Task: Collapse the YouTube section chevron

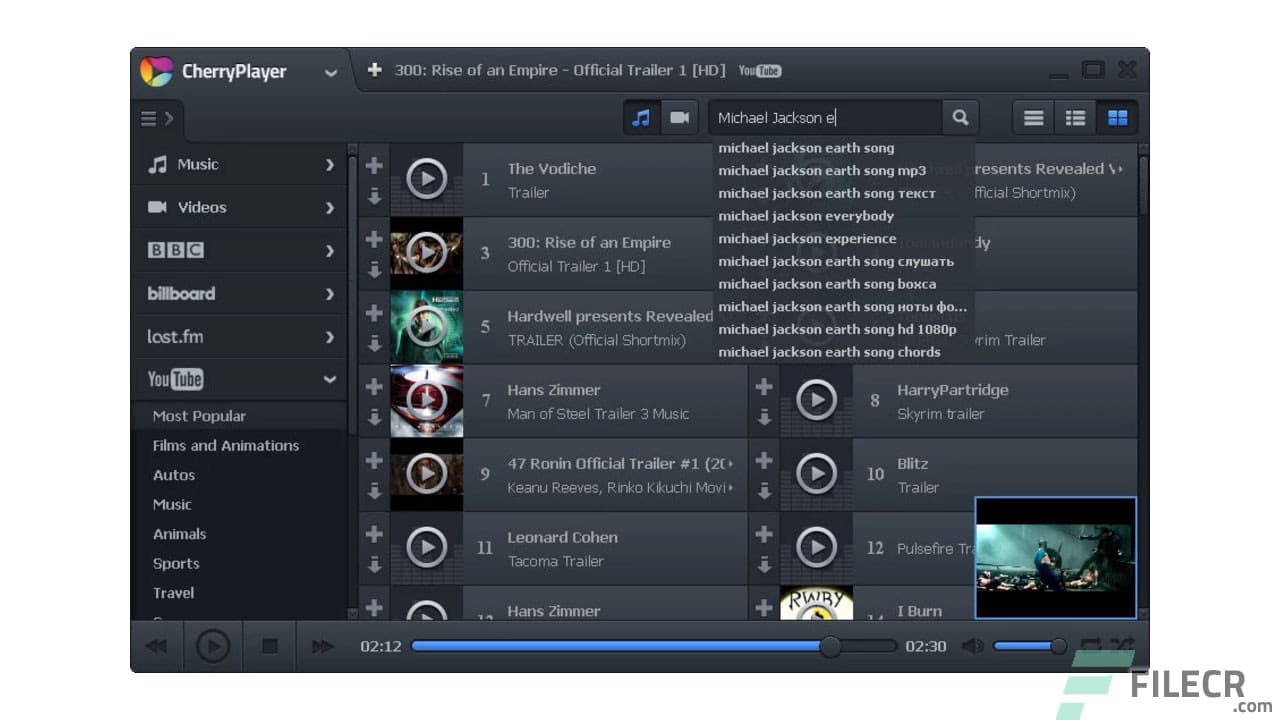Action: click(330, 379)
